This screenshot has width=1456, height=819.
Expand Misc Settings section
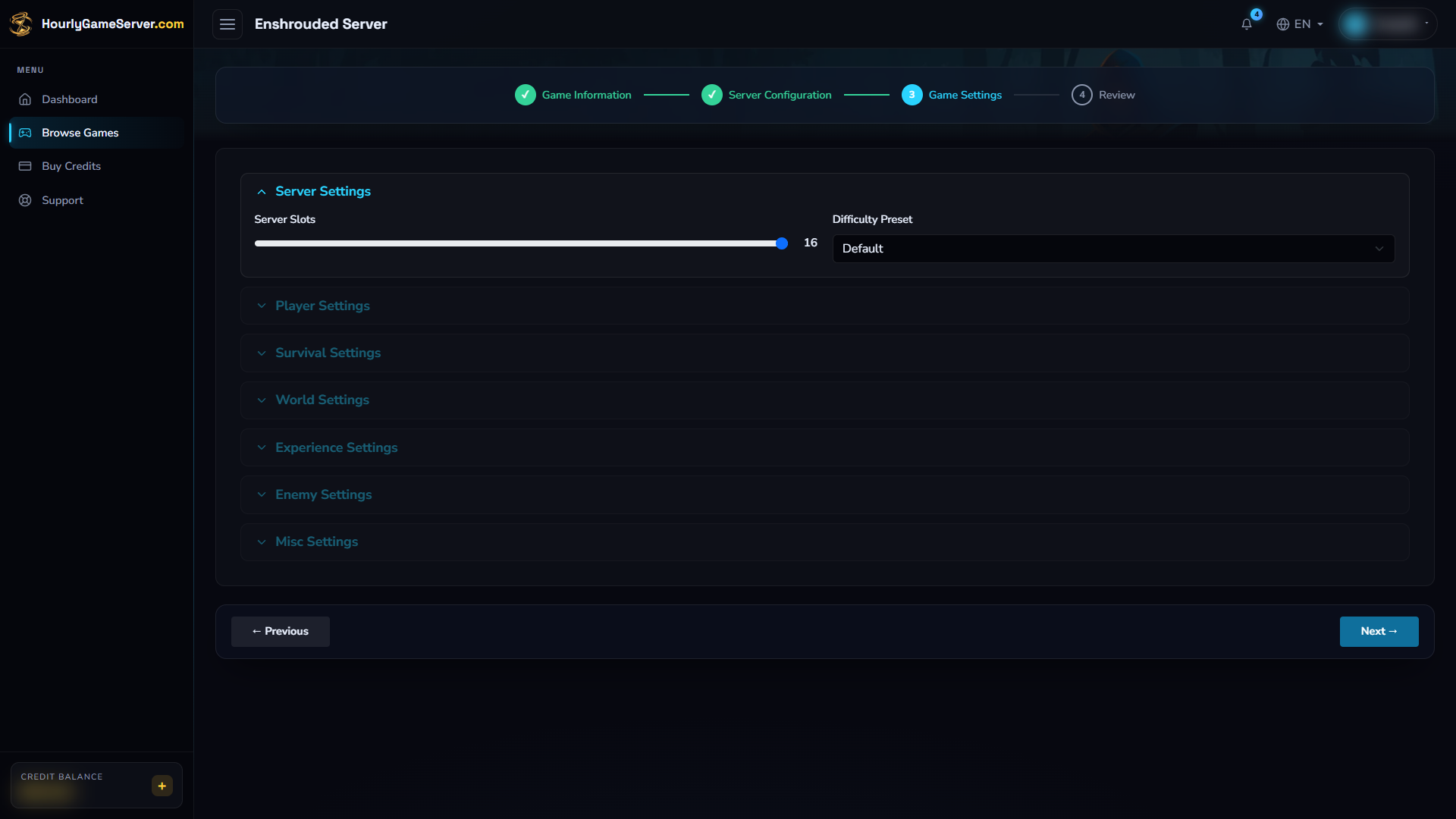824,541
